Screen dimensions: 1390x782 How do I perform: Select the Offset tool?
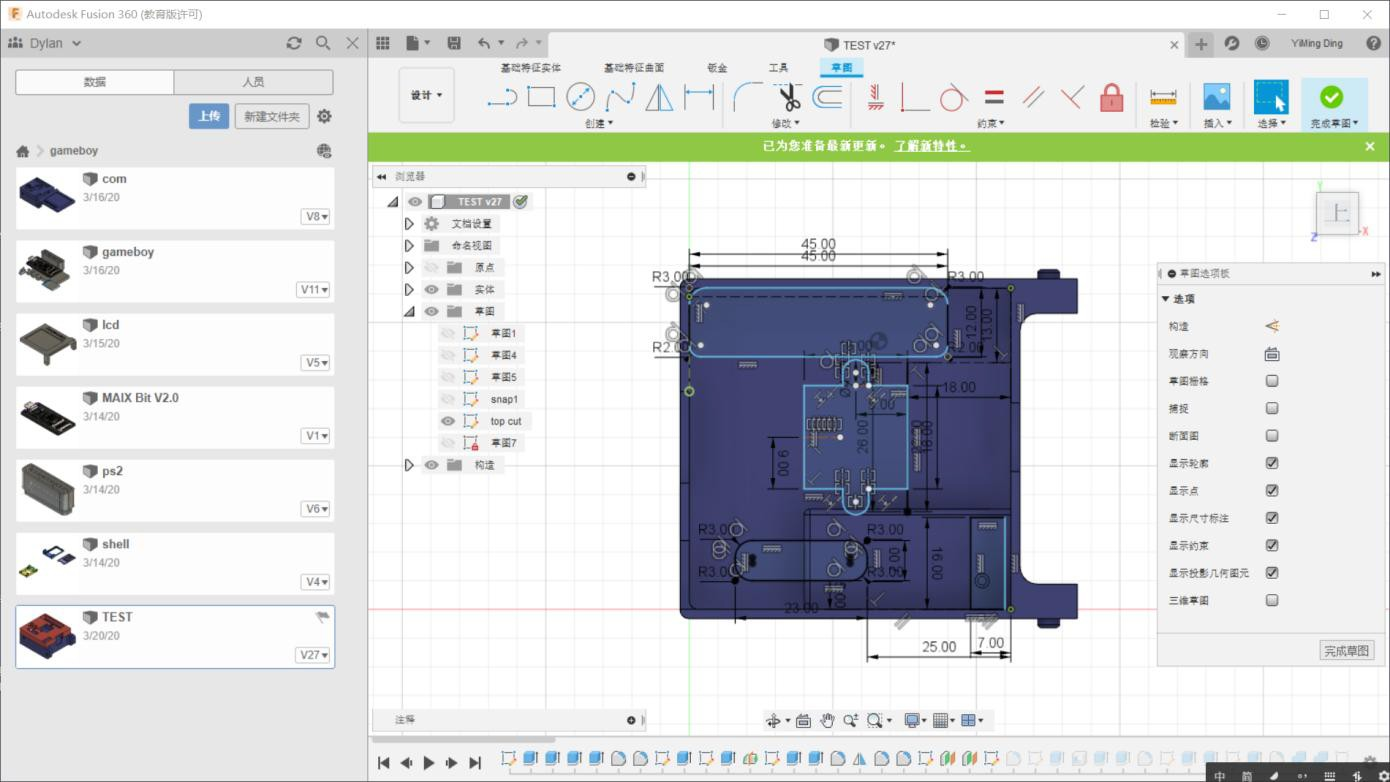(x=827, y=97)
